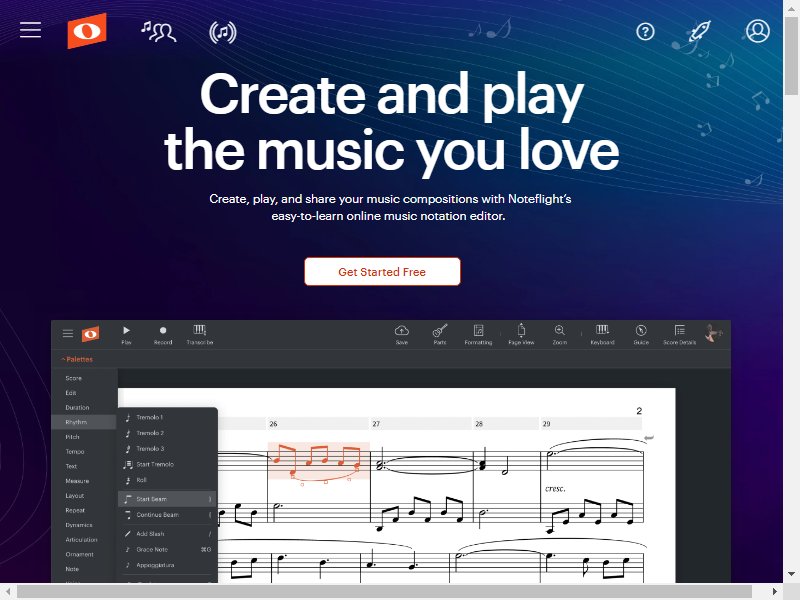The width and height of the screenshot is (800, 600).
Task: Open the Keyboard icon in the editor toolbar
Action: pos(602,334)
